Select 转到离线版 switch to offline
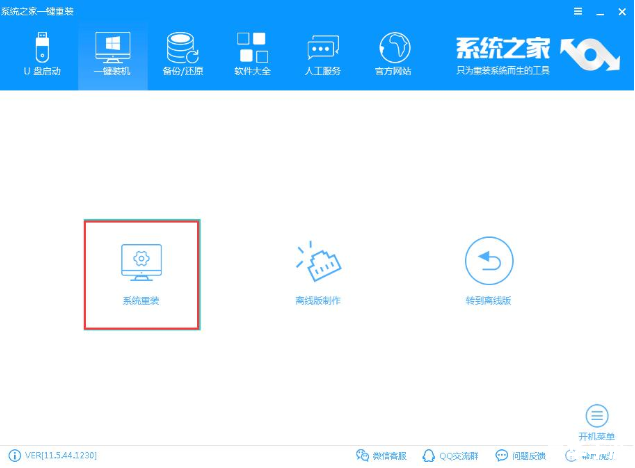Viewport: 635px width, 468px height. click(x=489, y=271)
